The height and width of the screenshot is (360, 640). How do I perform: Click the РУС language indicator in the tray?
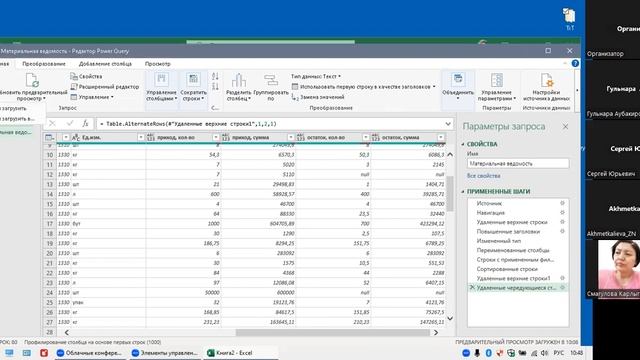(x=558, y=353)
